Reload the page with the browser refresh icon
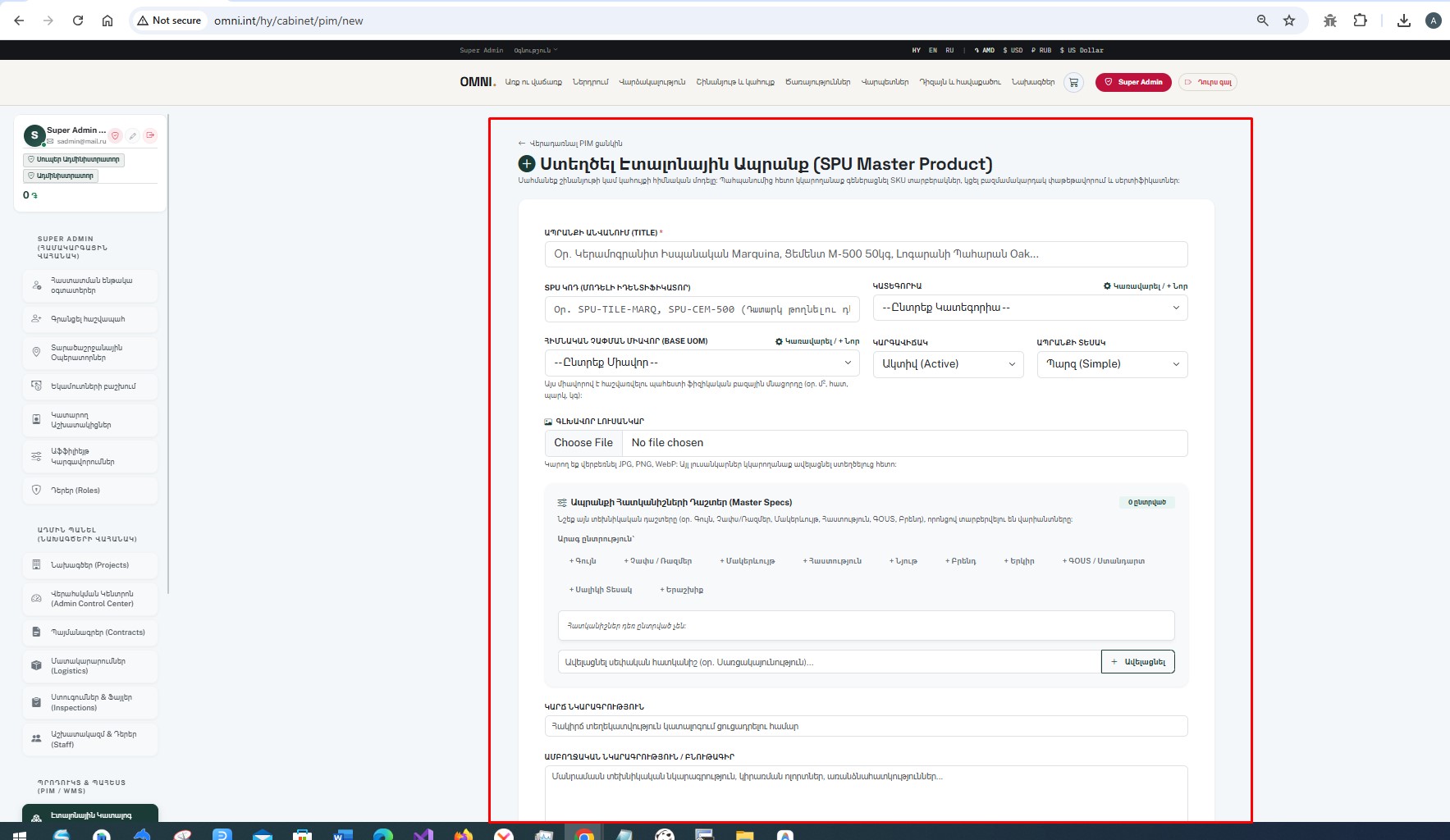Screen dimensions: 1450x840 point(78,21)
